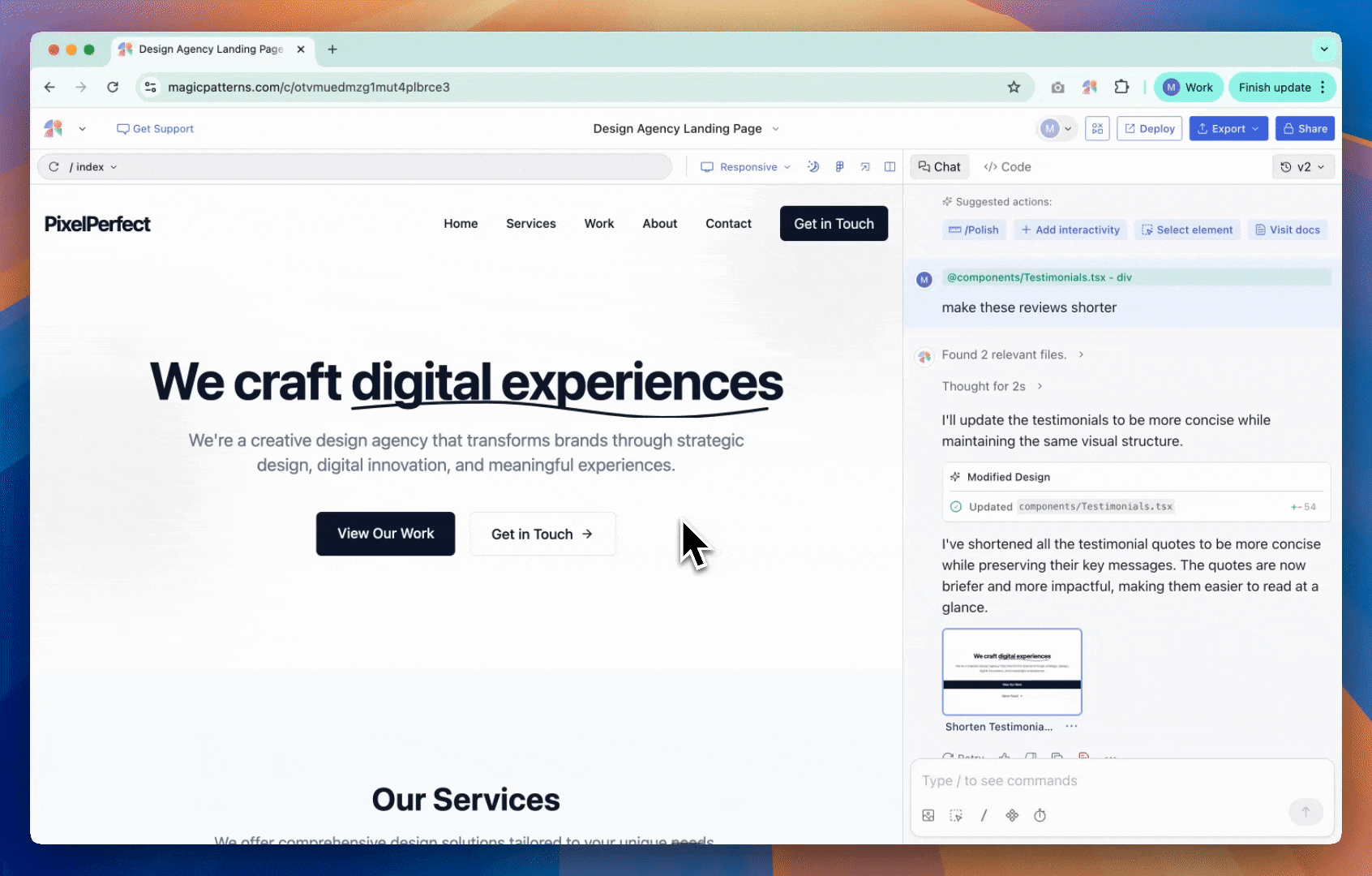Image resolution: width=1372 pixels, height=876 pixels.
Task: Click the components icon in chat input
Action: coord(1012,816)
